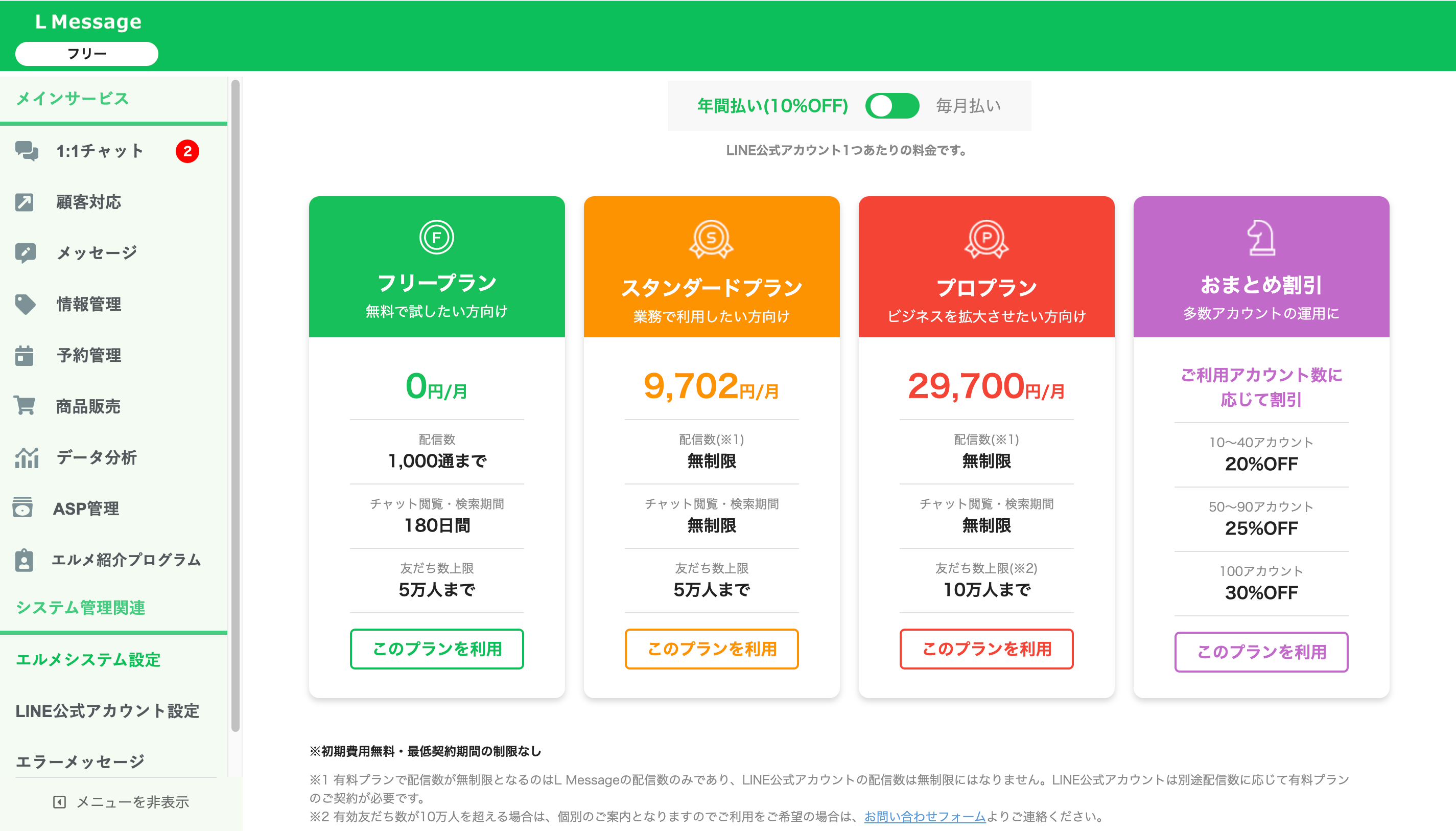The image size is (1456, 831).
Task: Click the chess knight bundle discount icon
Action: tap(1261, 238)
